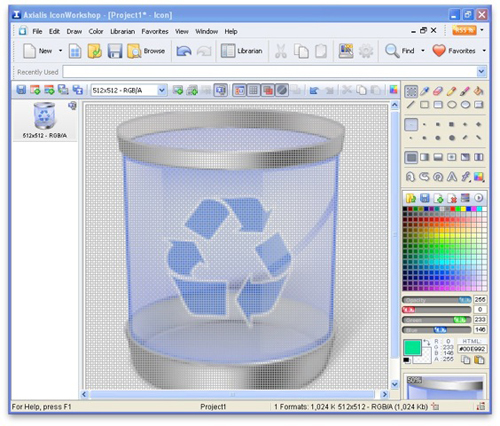Select the rectangular selection tool
Image resolution: width=500 pixels, height=426 pixels.
coord(411,91)
